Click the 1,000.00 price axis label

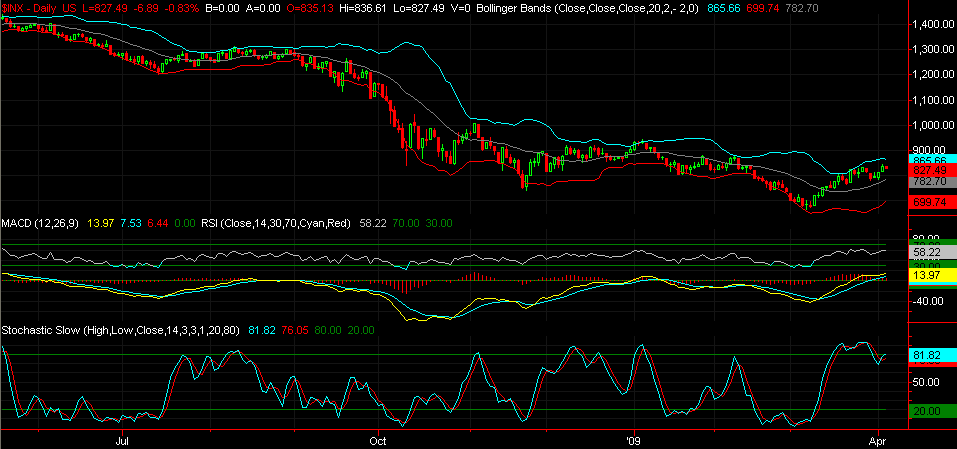[x=931, y=125]
